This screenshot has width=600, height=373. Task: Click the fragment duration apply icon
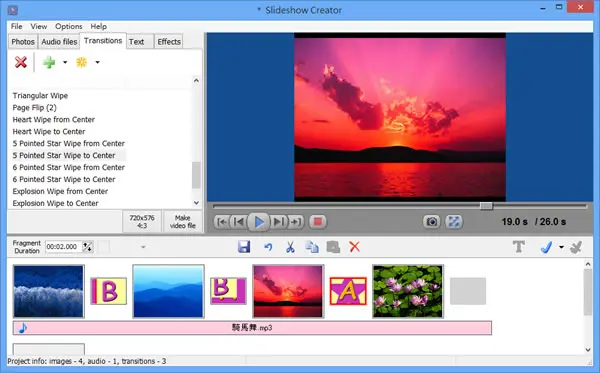88,247
